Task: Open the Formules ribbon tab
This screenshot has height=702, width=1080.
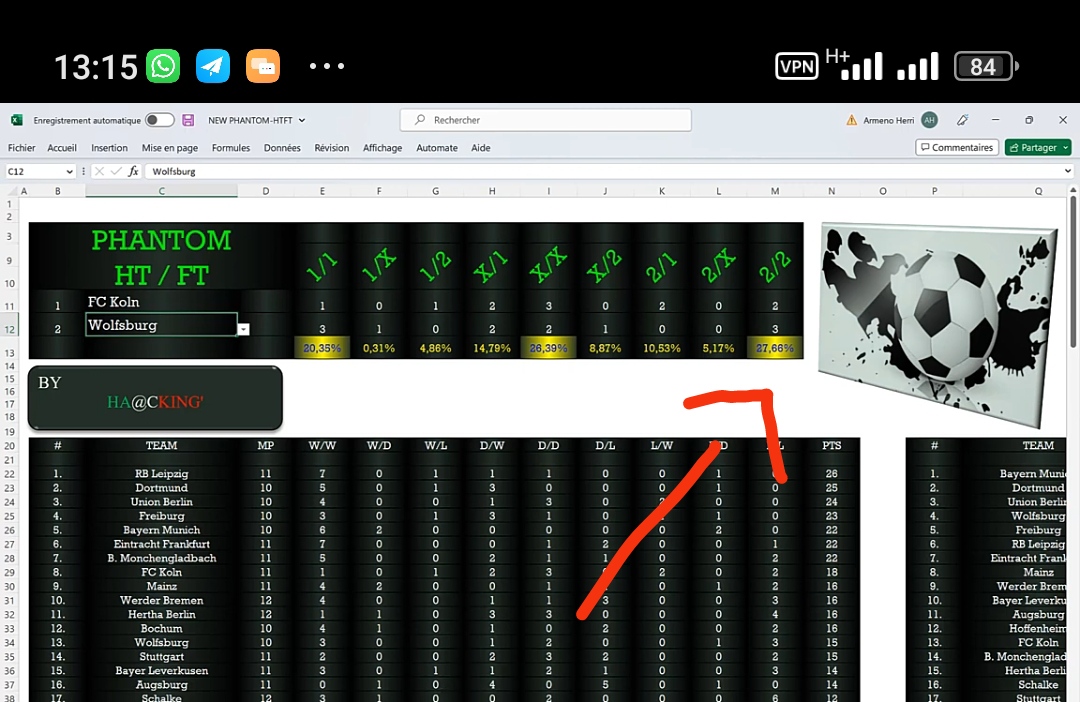Action: [231, 147]
